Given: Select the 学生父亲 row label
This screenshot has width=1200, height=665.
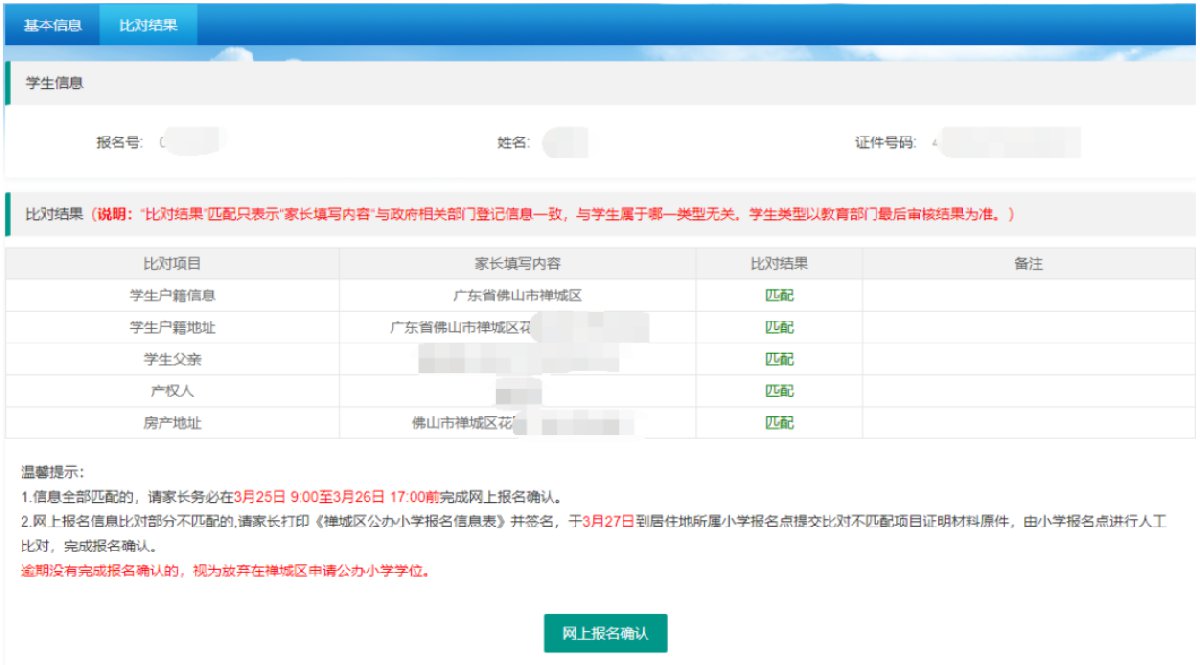Looking at the screenshot, I should pyautogui.click(x=172, y=359).
